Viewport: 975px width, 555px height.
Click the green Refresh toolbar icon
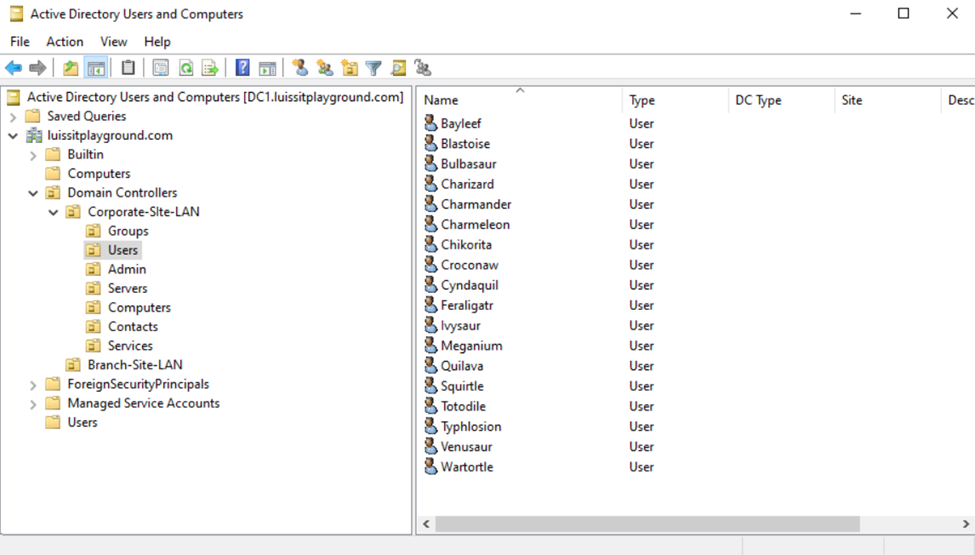coord(186,68)
